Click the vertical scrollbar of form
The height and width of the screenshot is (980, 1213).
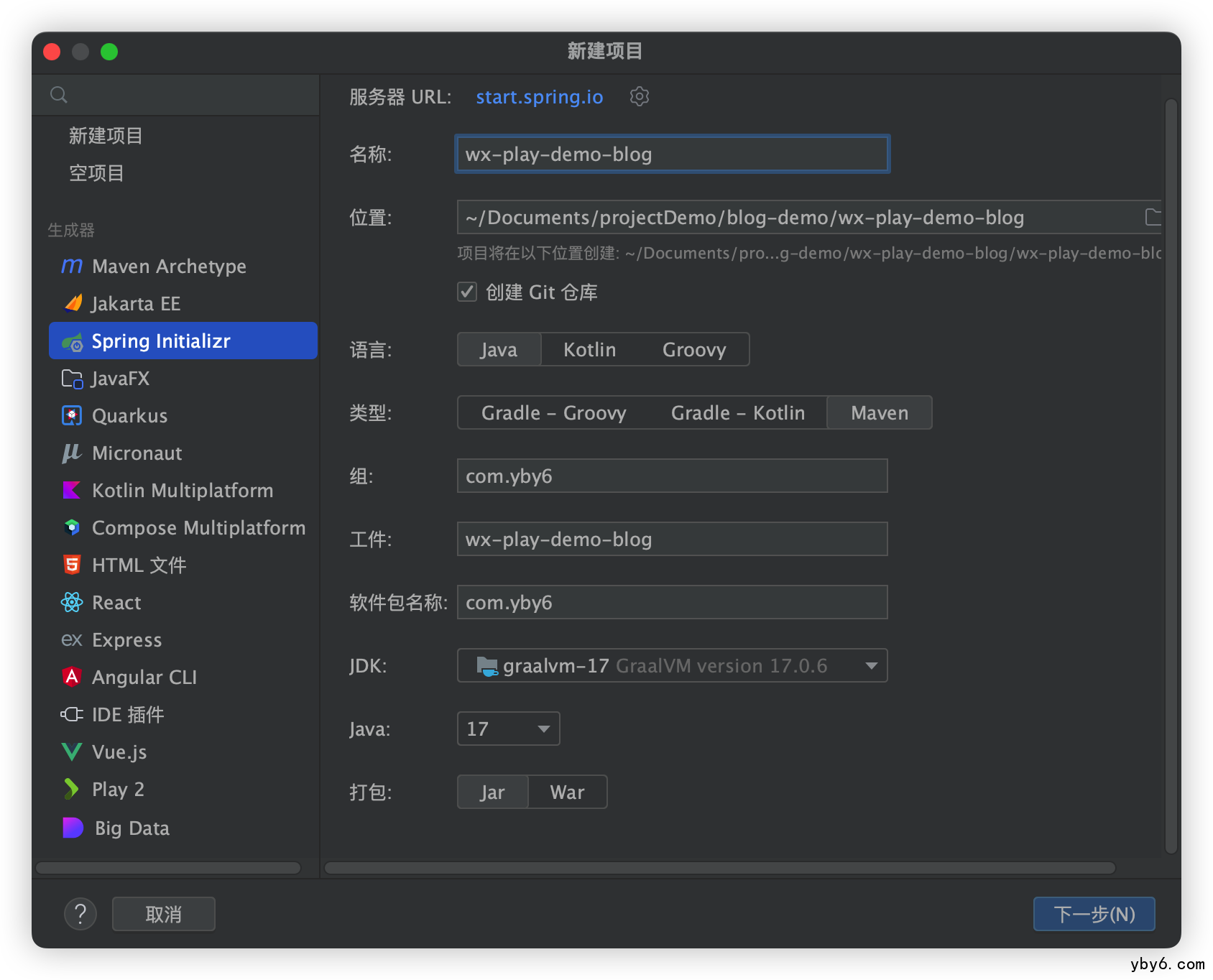[x=1171, y=476]
